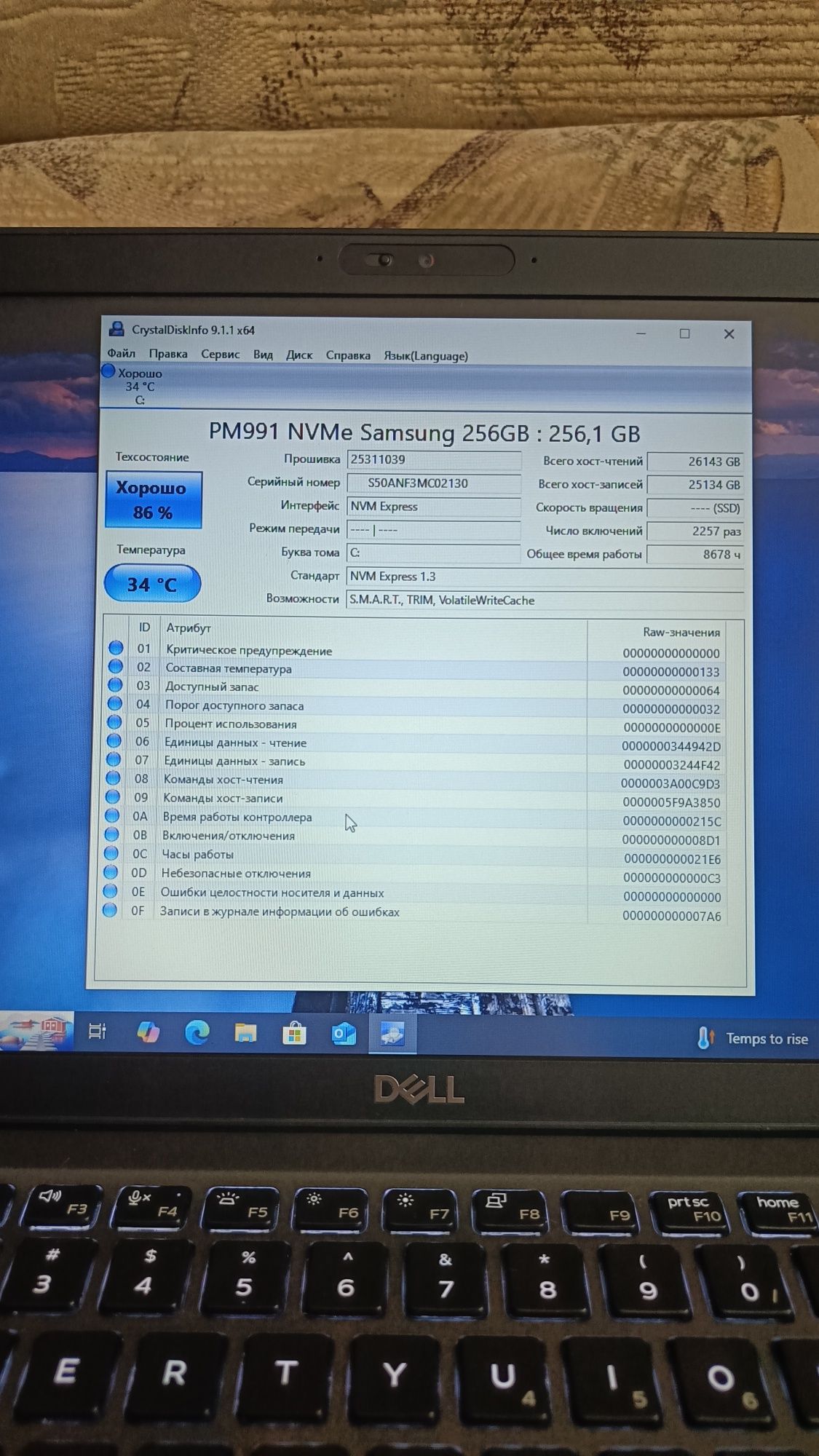
Task: Select raw value 000000000021E6
Action: pos(673,859)
